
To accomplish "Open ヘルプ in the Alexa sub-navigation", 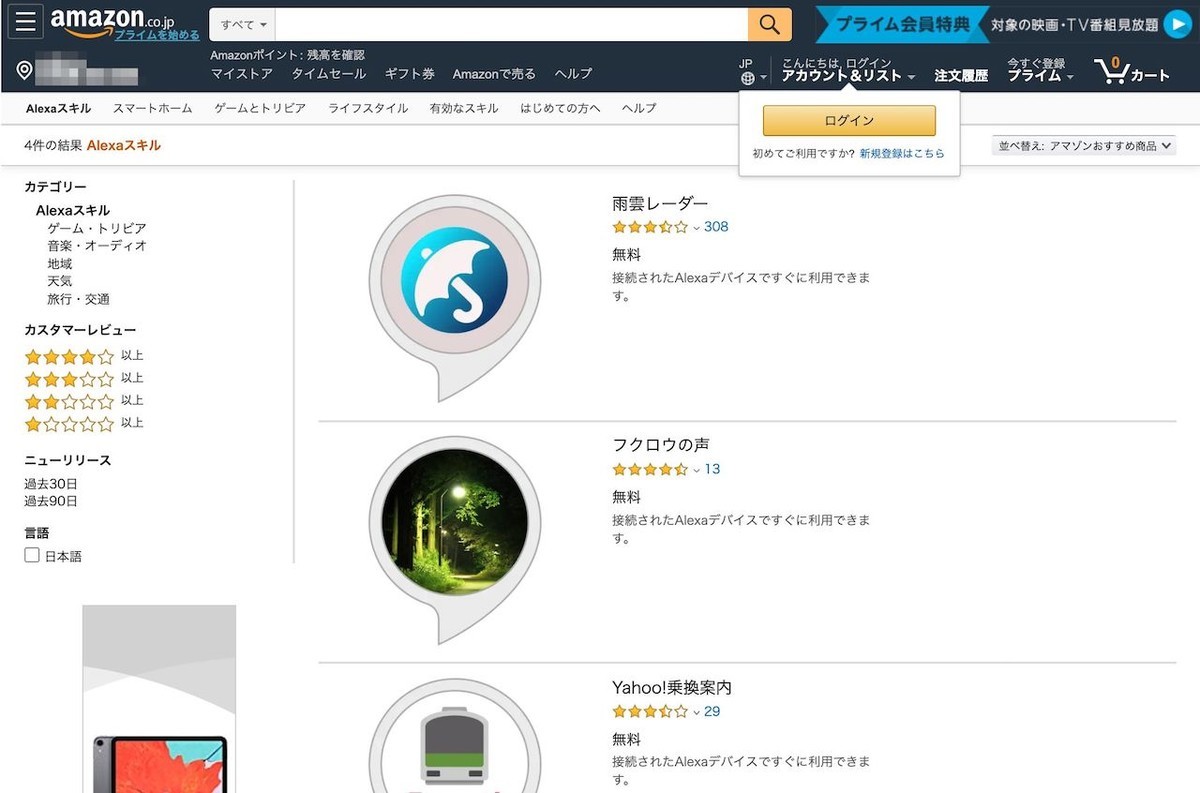I will 639,108.
